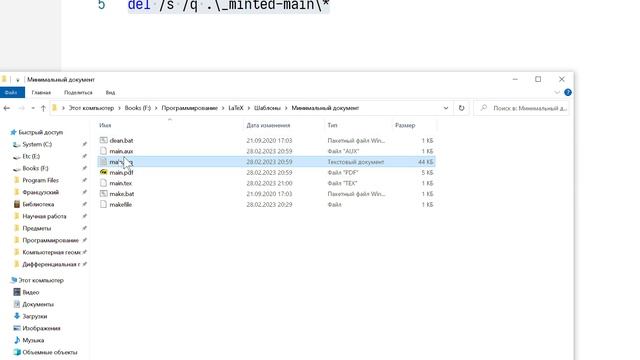
Task: Click Программирование in the address path
Action: tap(189, 108)
